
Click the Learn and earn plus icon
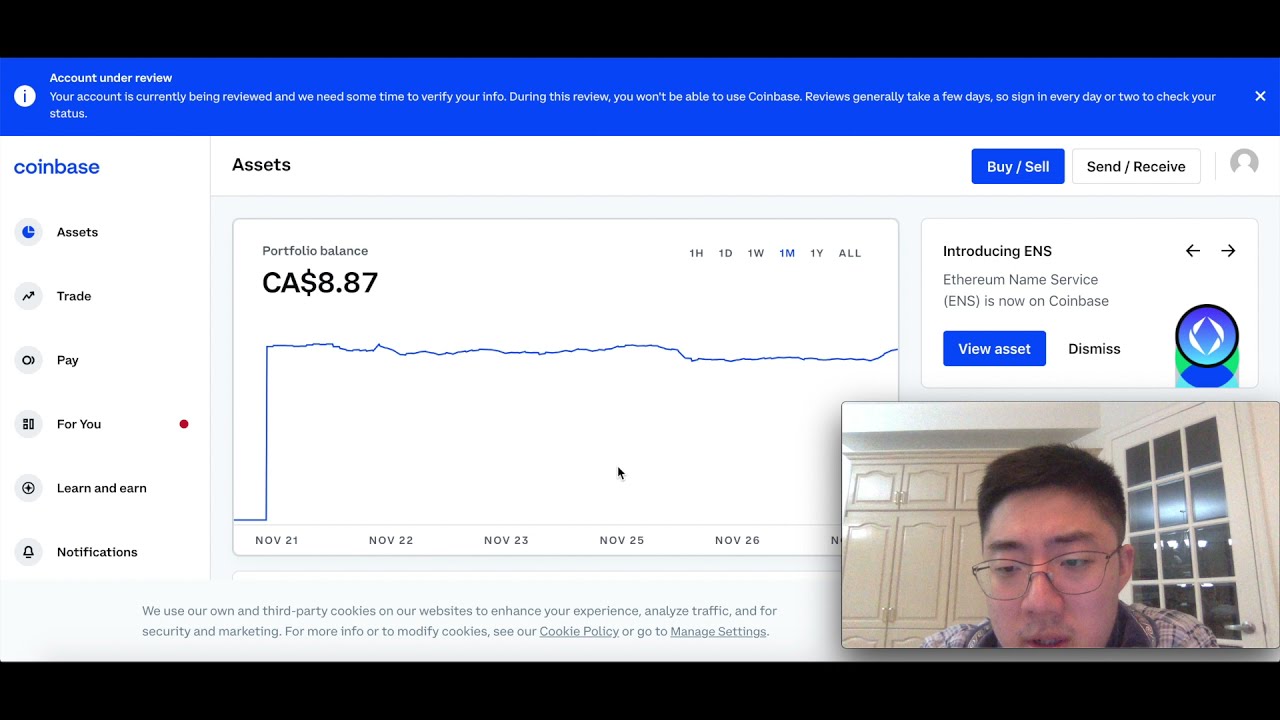(x=28, y=488)
